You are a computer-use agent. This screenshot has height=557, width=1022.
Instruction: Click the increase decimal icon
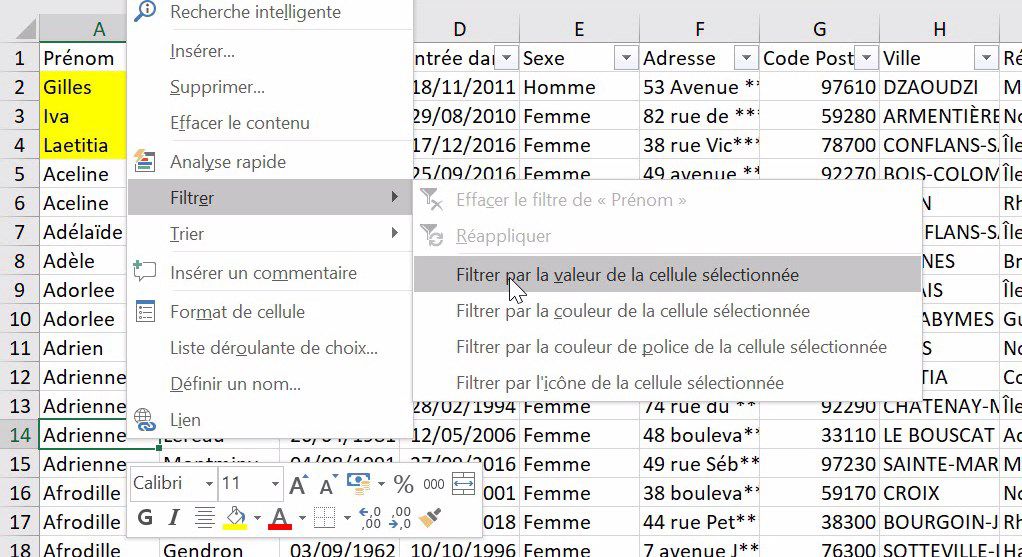point(369,518)
